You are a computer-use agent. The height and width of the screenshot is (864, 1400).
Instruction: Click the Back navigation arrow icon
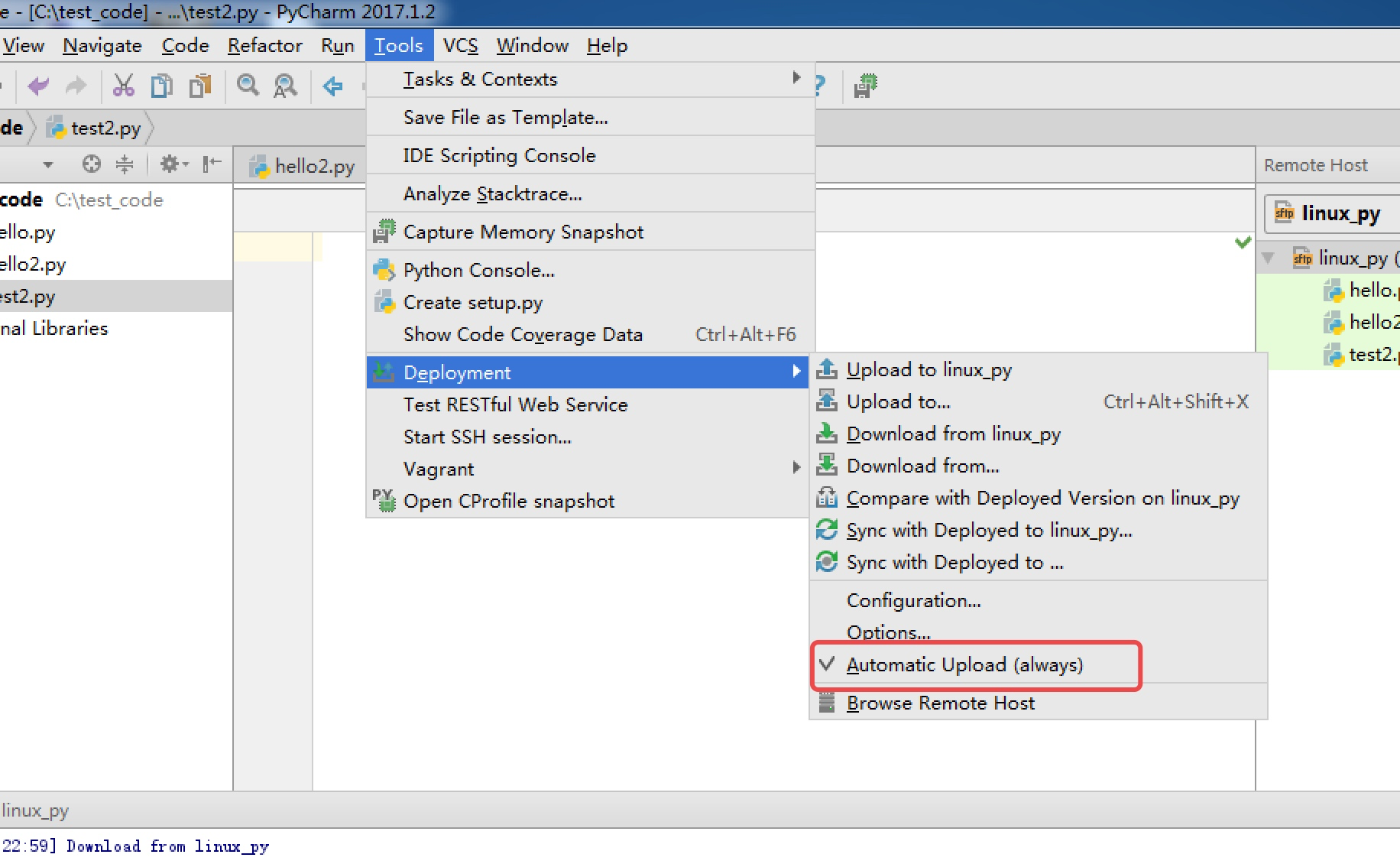[332, 86]
